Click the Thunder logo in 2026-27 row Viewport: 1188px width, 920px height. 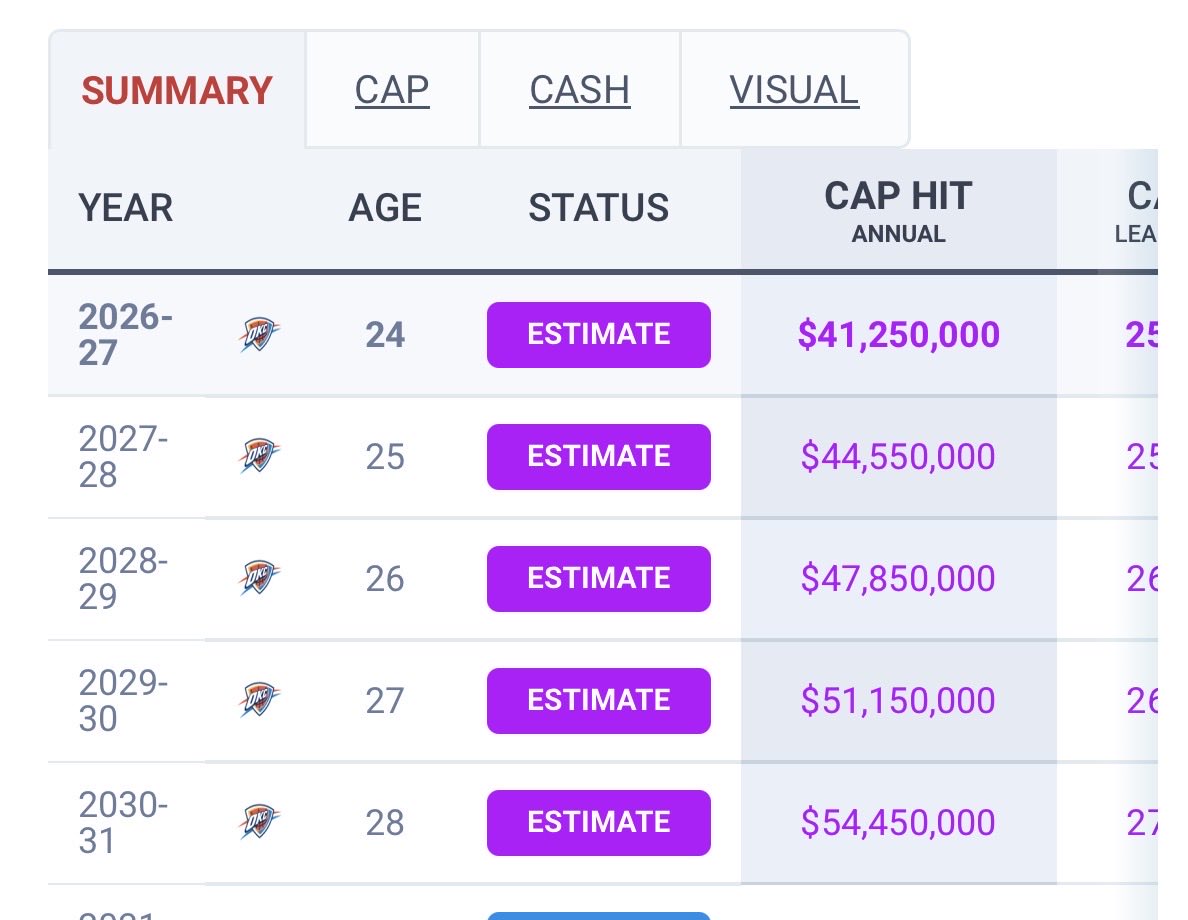pyautogui.click(x=259, y=334)
